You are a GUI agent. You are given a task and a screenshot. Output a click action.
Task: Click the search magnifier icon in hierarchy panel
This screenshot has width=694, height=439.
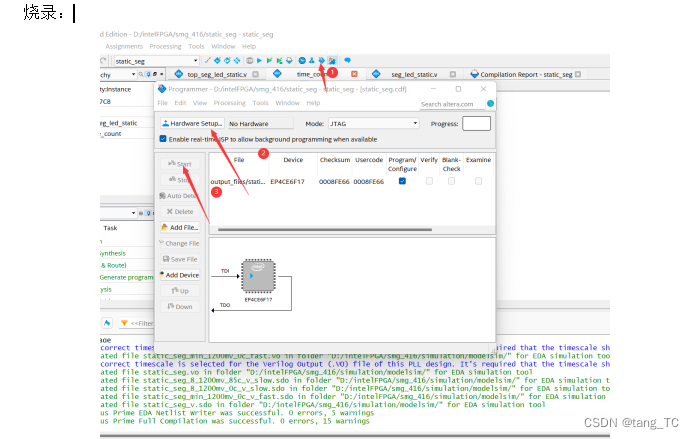tap(141, 74)
